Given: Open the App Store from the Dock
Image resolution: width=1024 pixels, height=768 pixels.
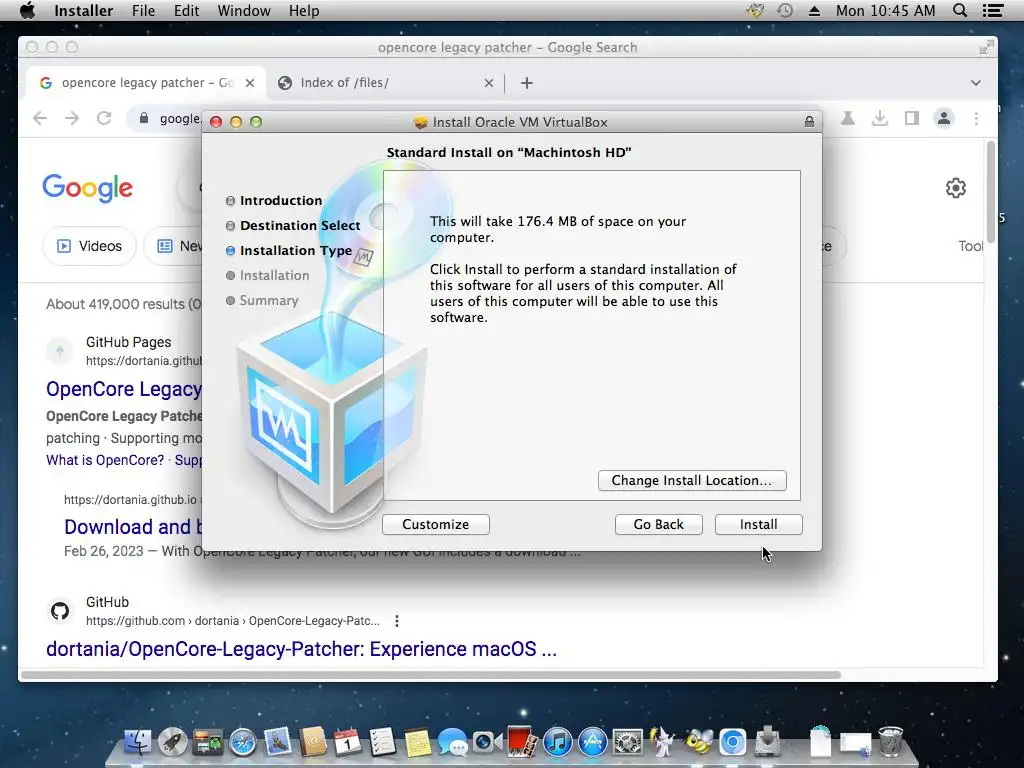Looking at the screenshot, I should [x=592, y=742].
